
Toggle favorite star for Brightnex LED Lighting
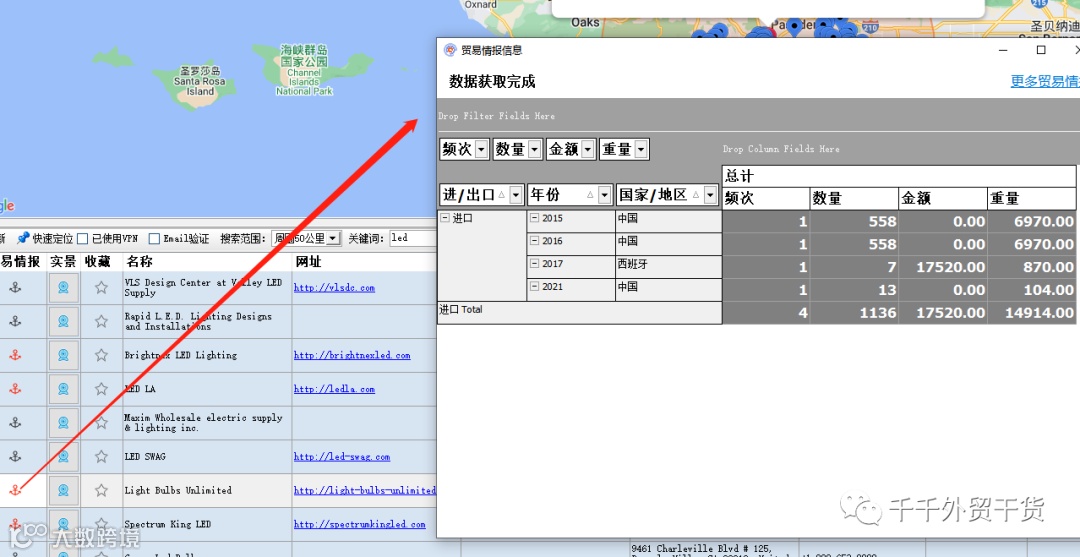click(x=101, y=355)
